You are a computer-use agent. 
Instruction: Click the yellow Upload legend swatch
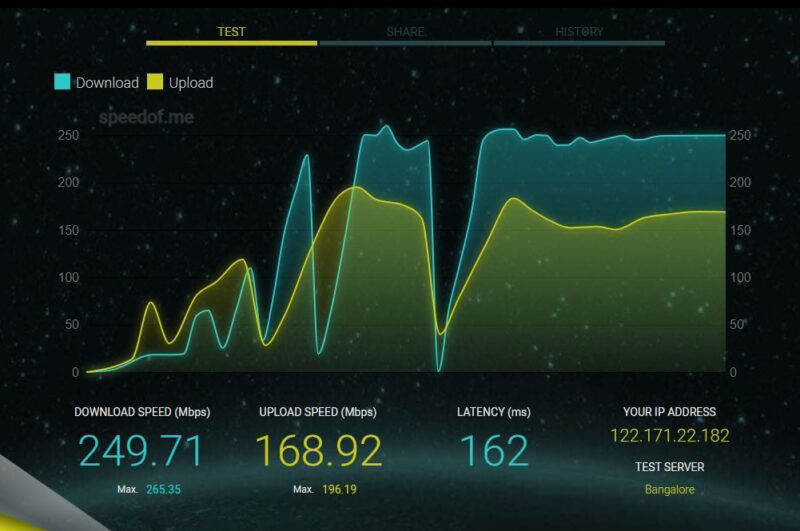click(155, 82)
